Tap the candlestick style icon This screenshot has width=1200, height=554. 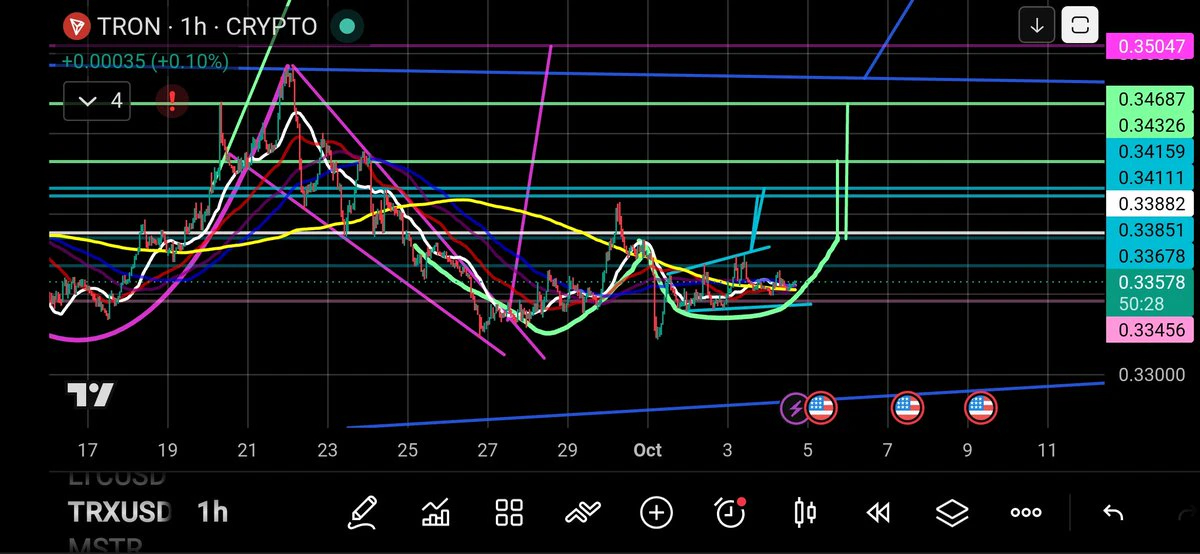804,513
